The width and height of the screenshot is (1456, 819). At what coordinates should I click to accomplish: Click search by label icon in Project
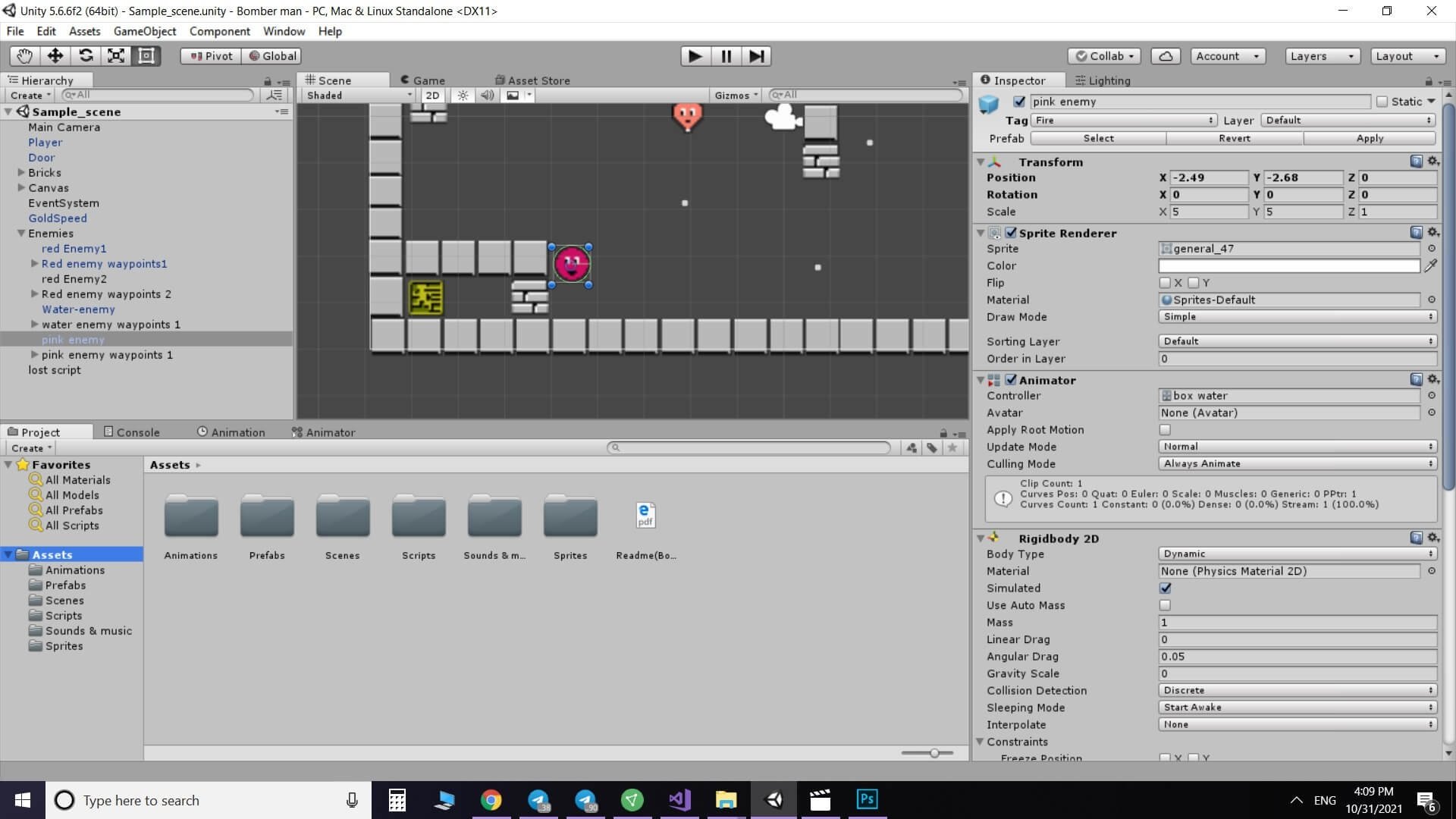pos(932,448)
